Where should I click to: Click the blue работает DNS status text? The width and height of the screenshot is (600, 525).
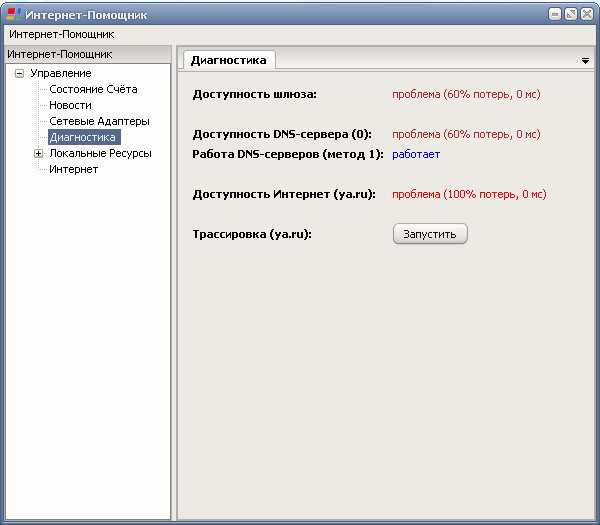[416, 154]
